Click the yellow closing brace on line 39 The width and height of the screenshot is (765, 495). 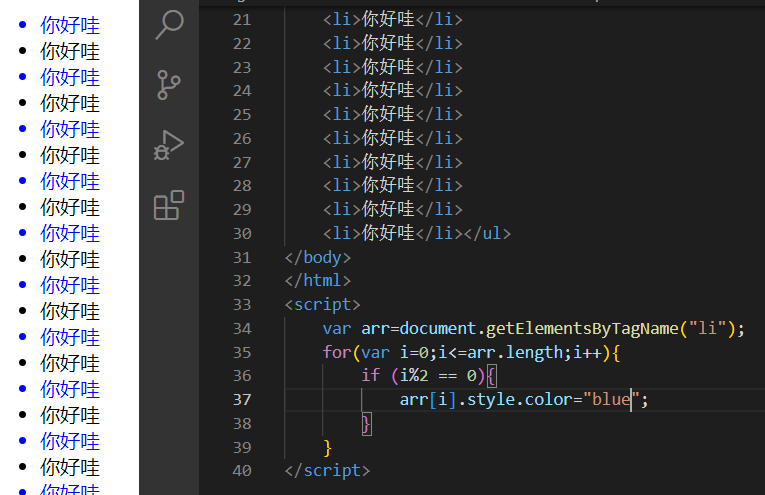pyautogui.click(x=327, y=447)
